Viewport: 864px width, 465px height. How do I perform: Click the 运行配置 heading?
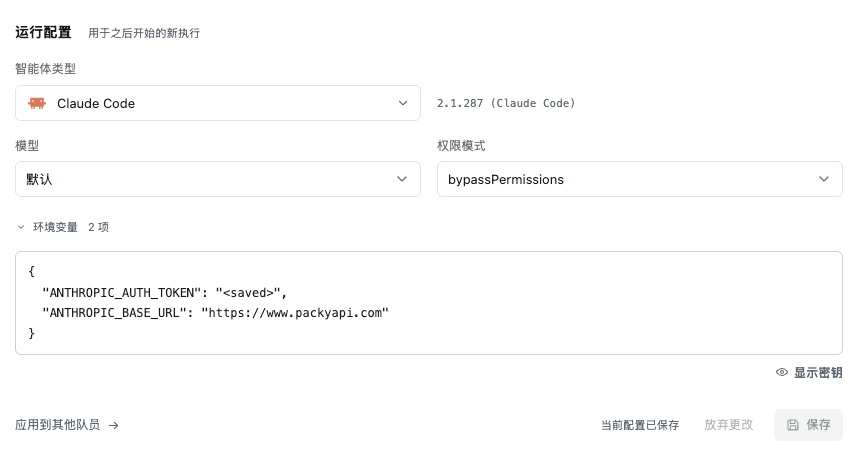tap(43, 33)
